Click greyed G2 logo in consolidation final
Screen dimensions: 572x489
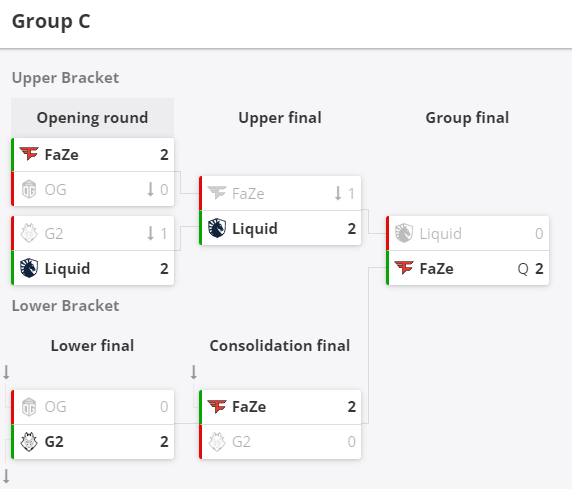click(x=217, y=442)
